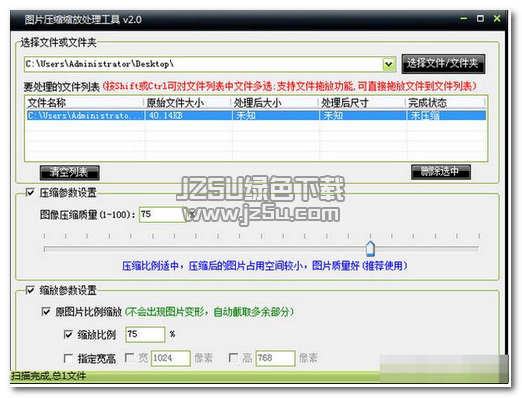Open the folder path dropdown arrow
The height and width of the screenshot is (398, 522).
pyautogui.click(x=388, y=64)
